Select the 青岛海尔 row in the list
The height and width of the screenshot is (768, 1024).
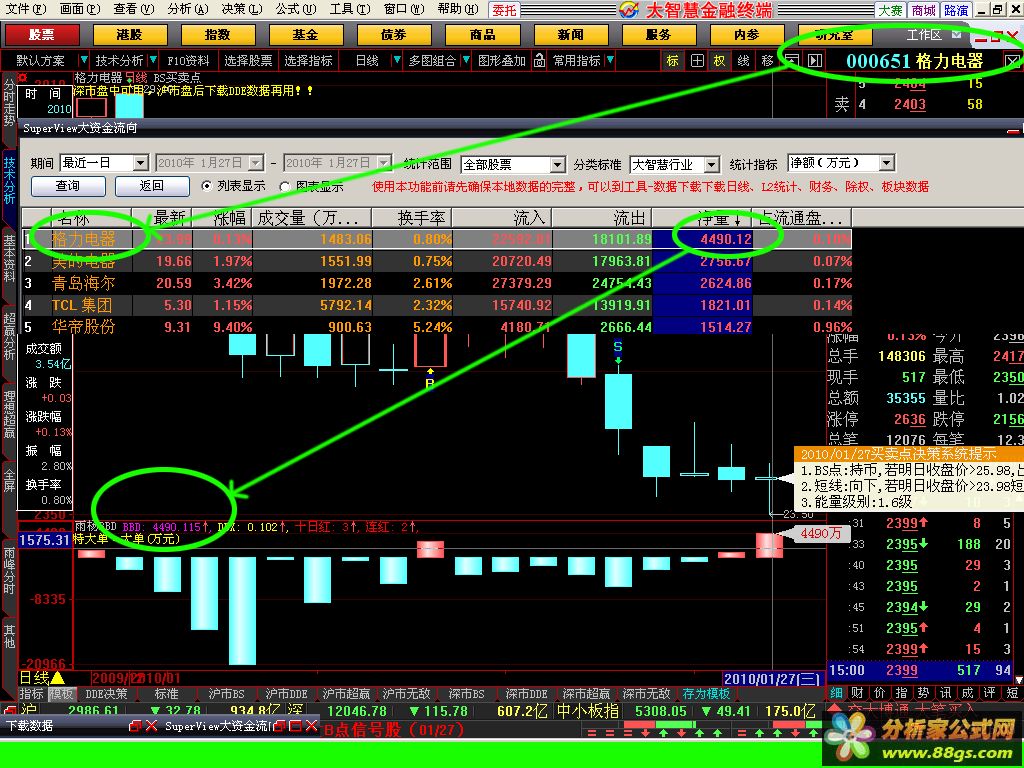click(437, 283)
